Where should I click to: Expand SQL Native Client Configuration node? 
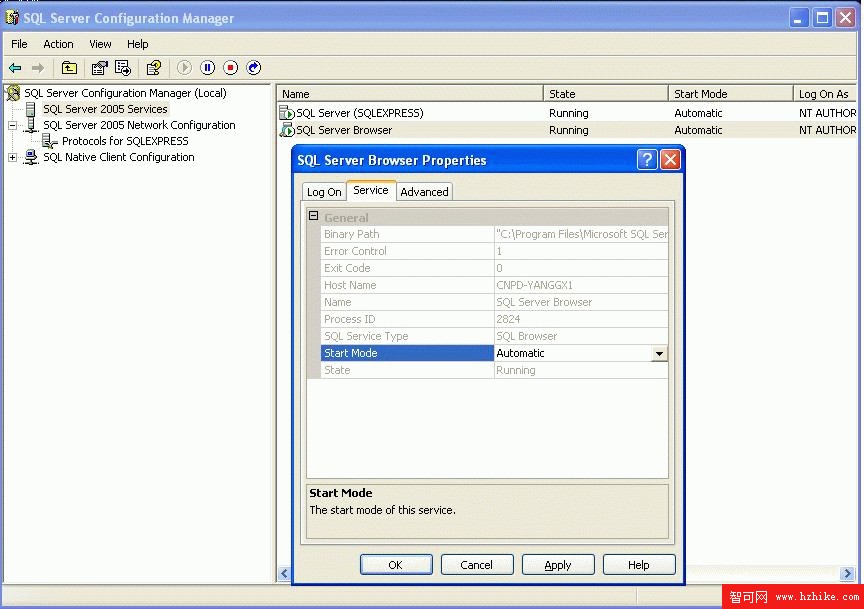point(12,158)
